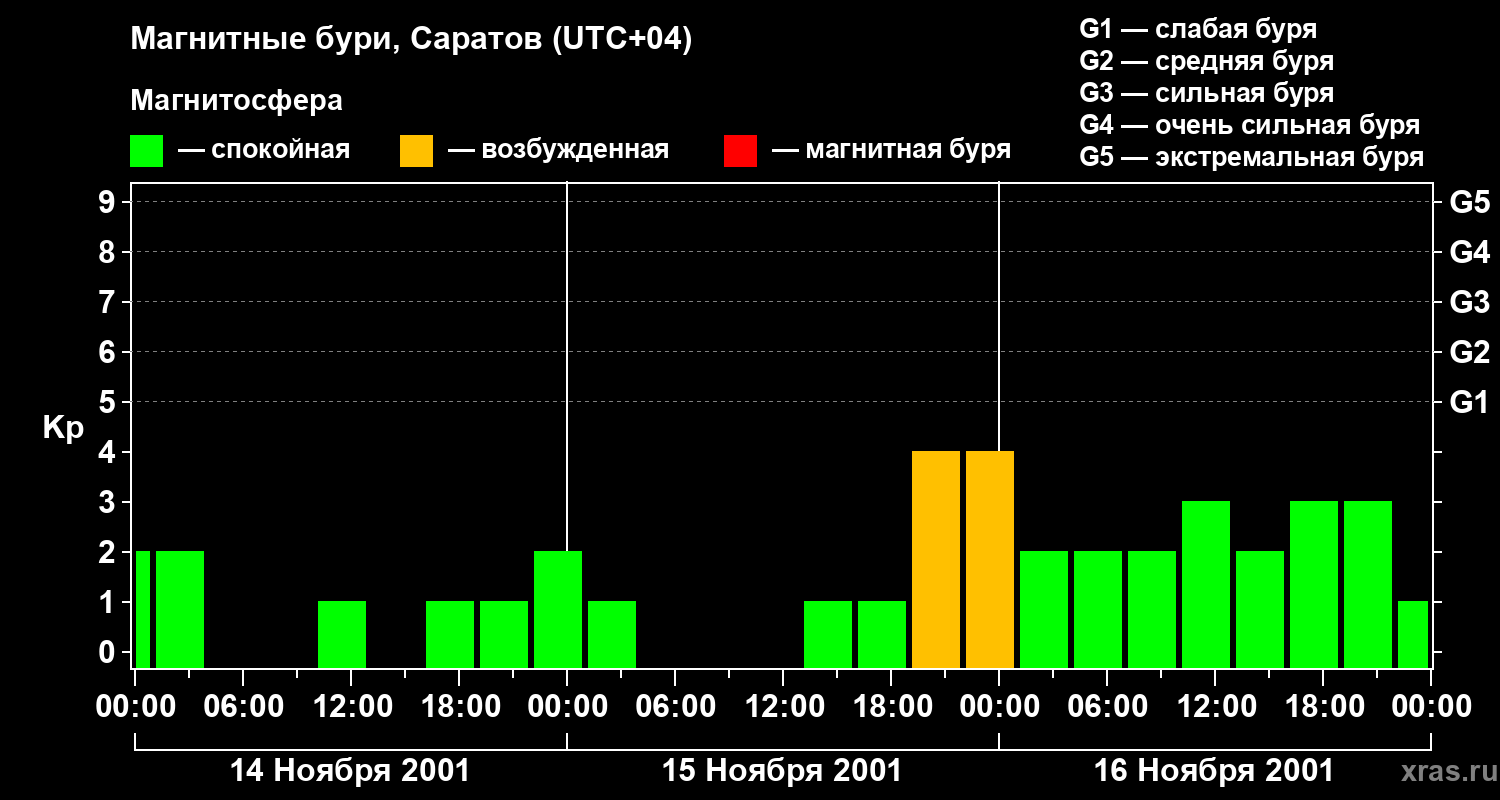Click the green Kp 2 bar crossing midnight into 15 November
1500x800 pixels.
click(558, 610)
